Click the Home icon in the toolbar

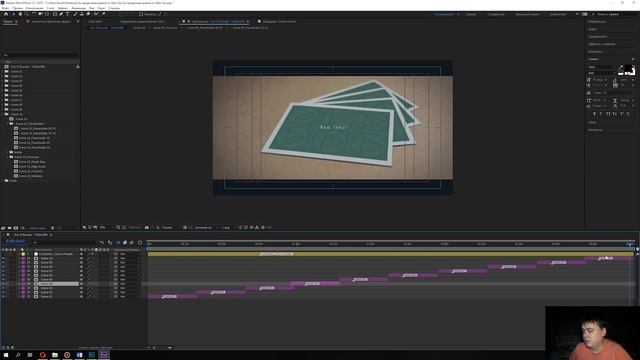coord(6,14)
